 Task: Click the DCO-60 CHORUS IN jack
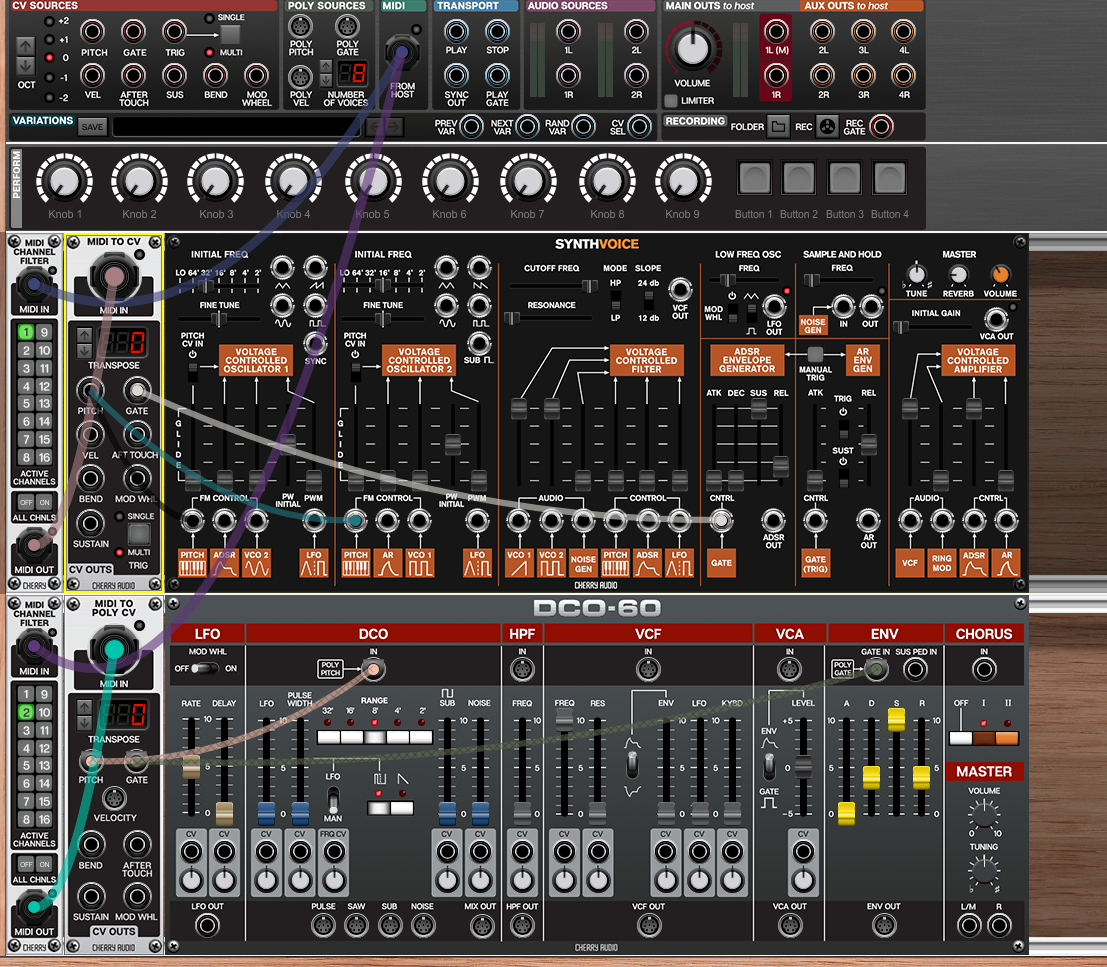[983, 669]
